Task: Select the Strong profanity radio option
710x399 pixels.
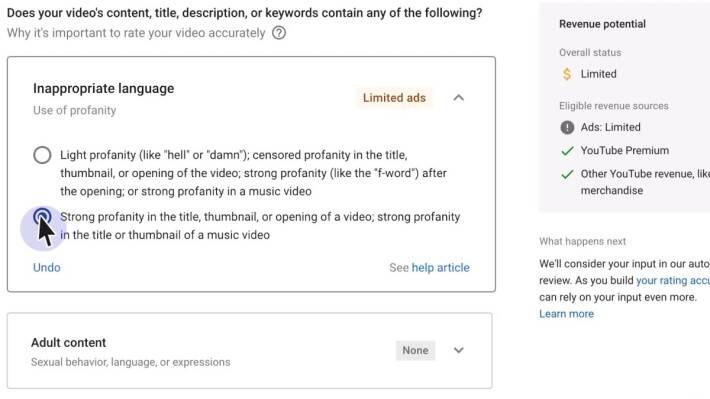Action: 42,216
